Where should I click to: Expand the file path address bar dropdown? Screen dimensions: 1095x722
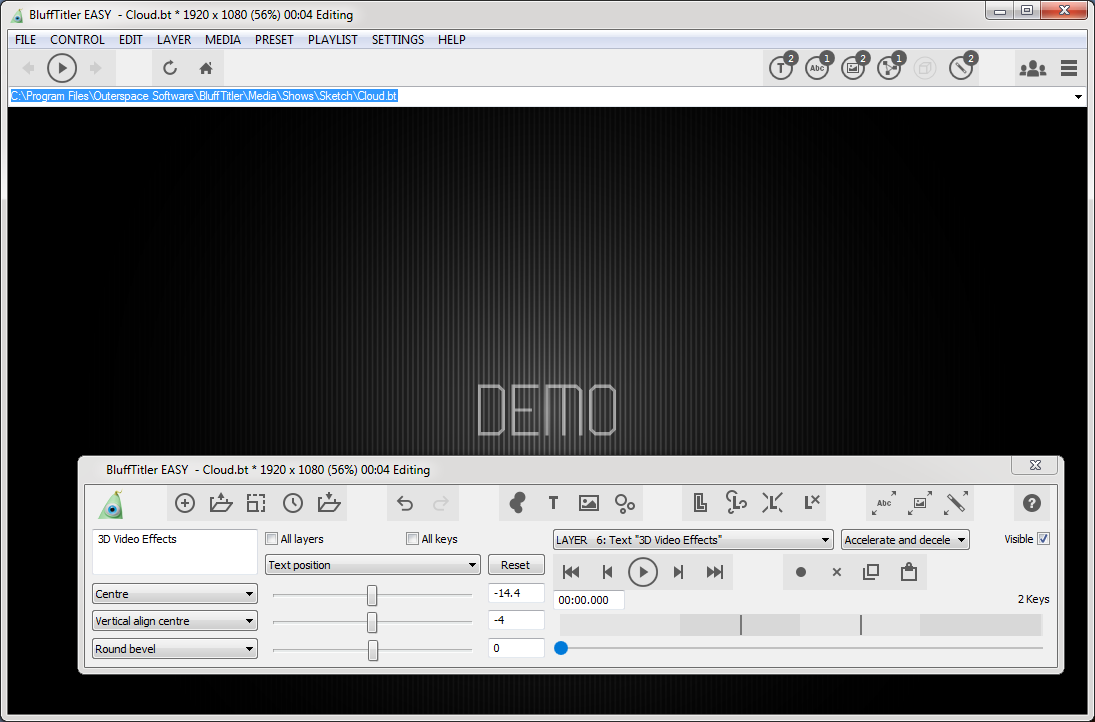[x=1078, y=96]
